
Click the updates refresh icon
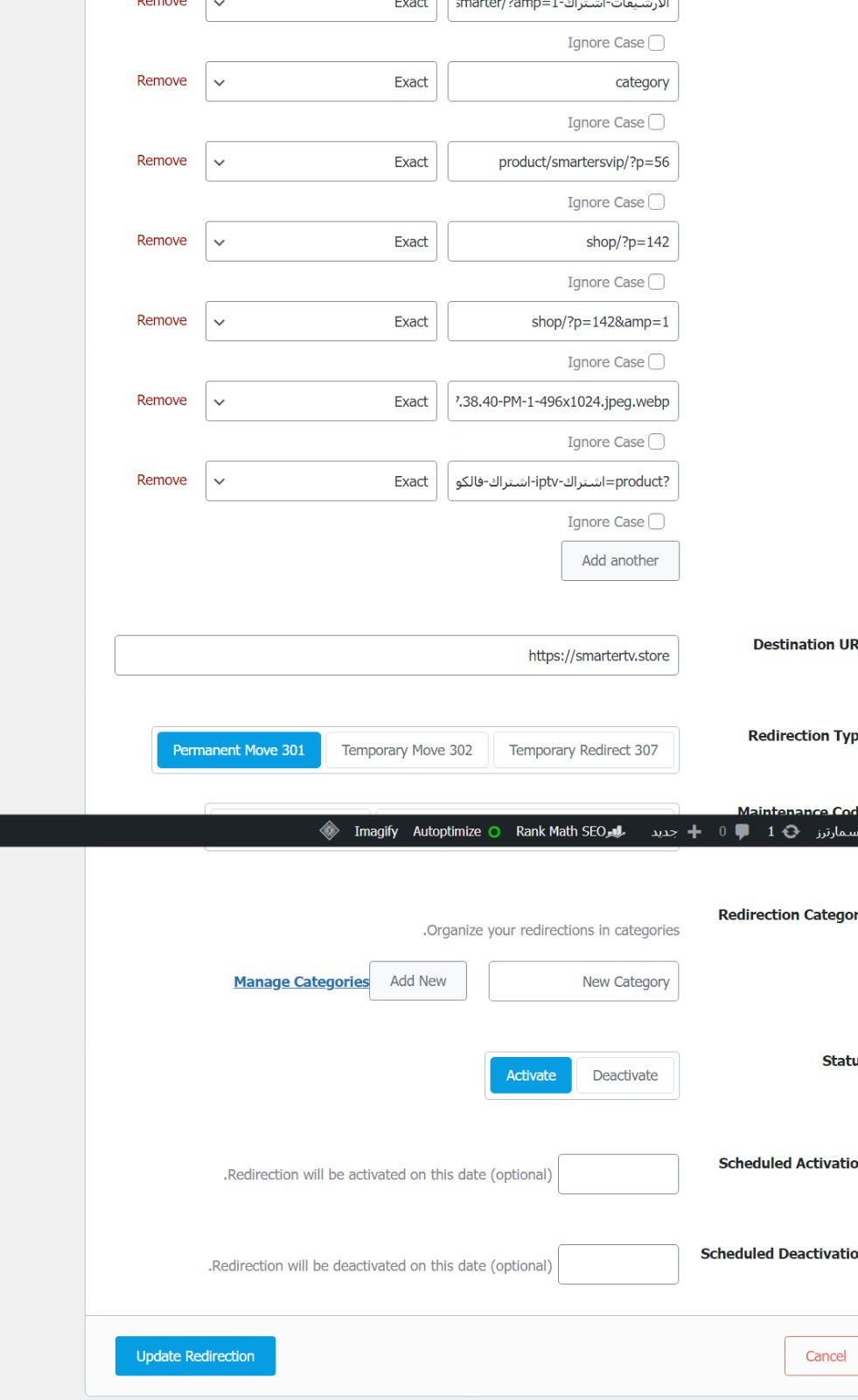[x=791, y=831]
